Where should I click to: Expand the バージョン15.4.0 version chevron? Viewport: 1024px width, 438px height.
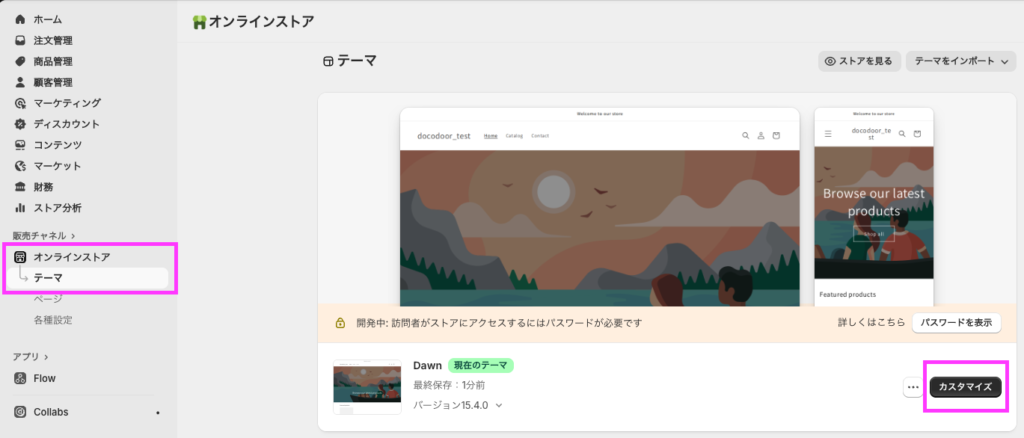499,405
